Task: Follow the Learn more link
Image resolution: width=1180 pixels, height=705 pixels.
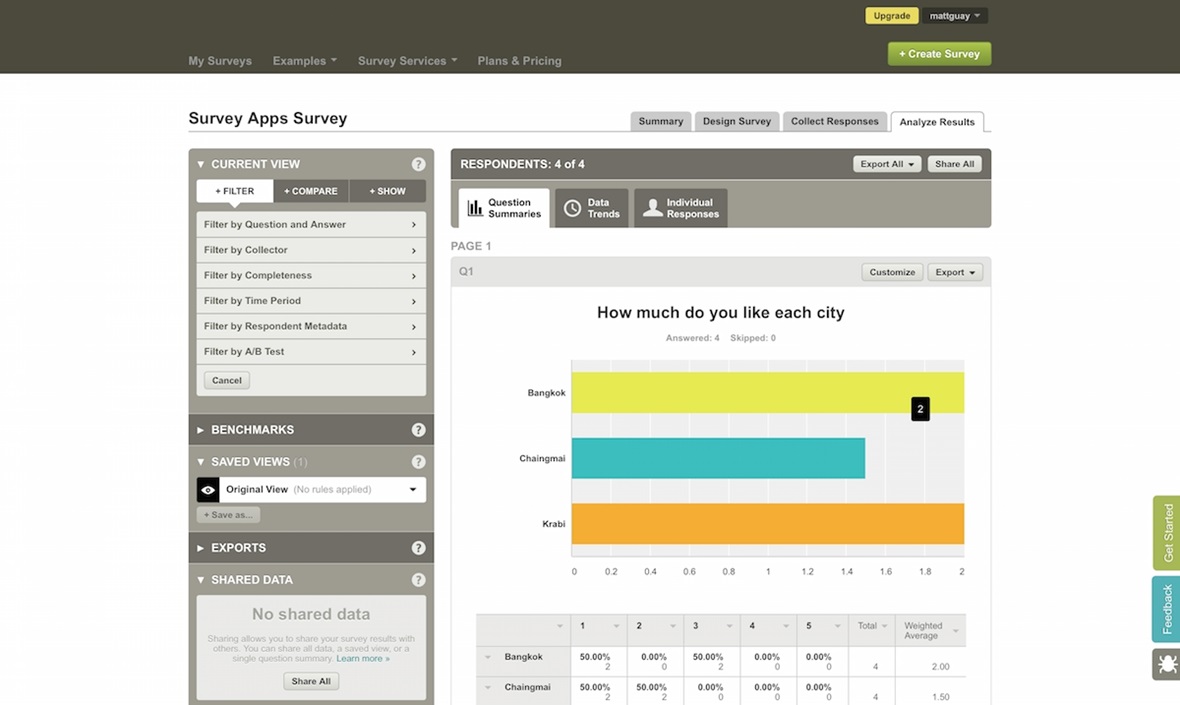Action: point(363,658)
